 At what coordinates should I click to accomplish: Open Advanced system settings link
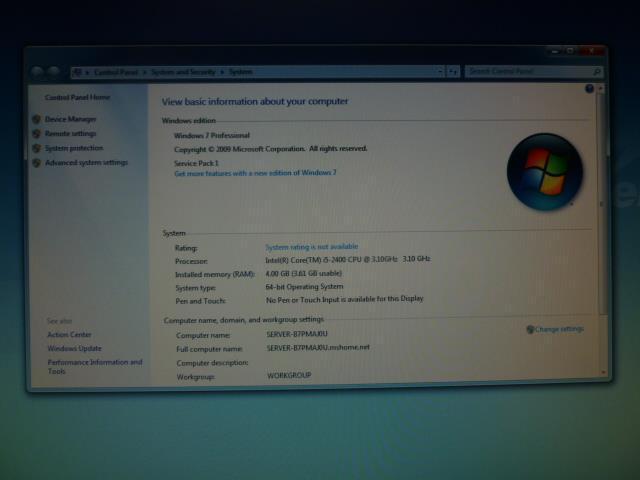pyautogui.click(x=87, y=163)
